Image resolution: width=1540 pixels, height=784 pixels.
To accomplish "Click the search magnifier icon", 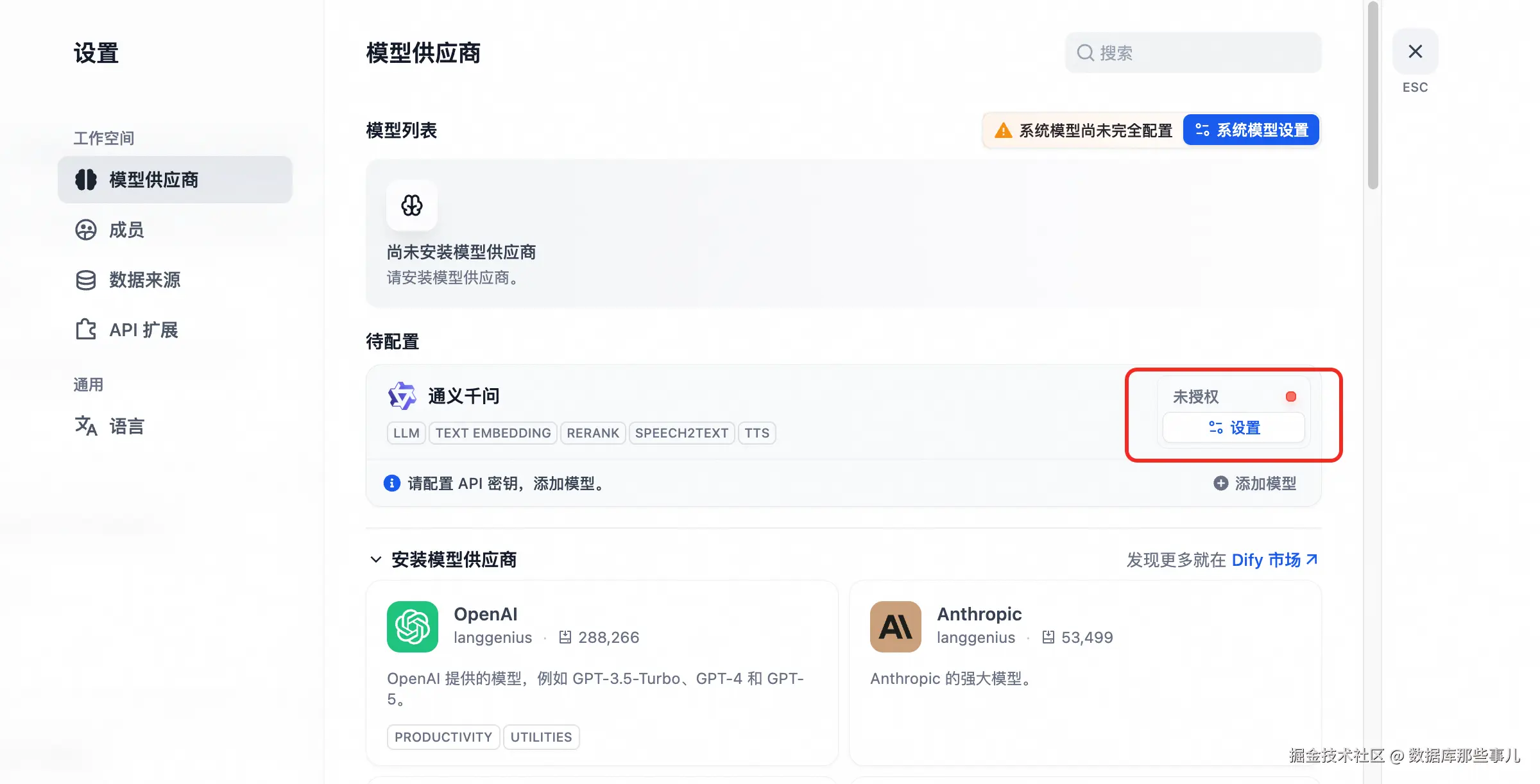I will [x=1084, y=53].
